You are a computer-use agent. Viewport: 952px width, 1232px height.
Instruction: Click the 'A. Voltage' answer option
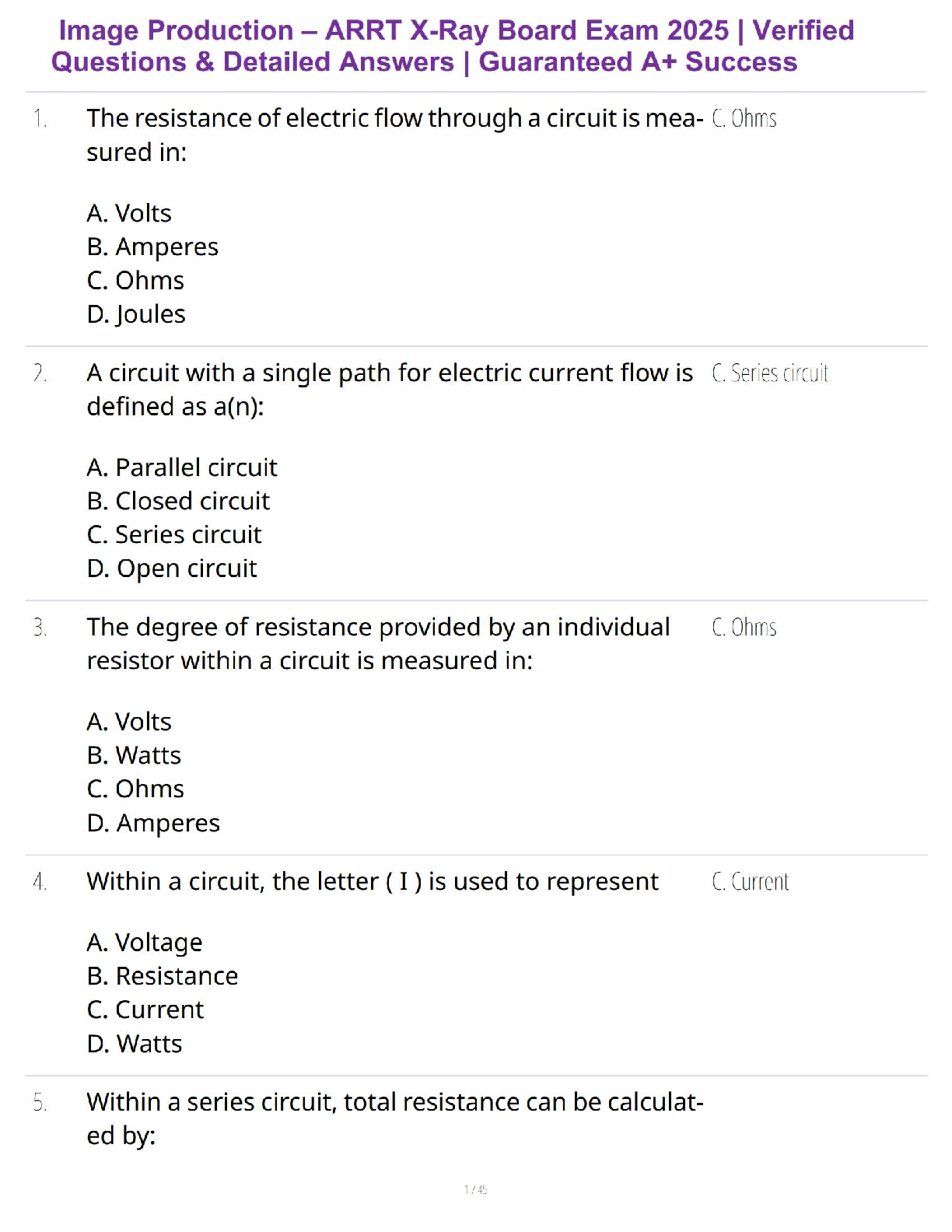coord(145,943)
